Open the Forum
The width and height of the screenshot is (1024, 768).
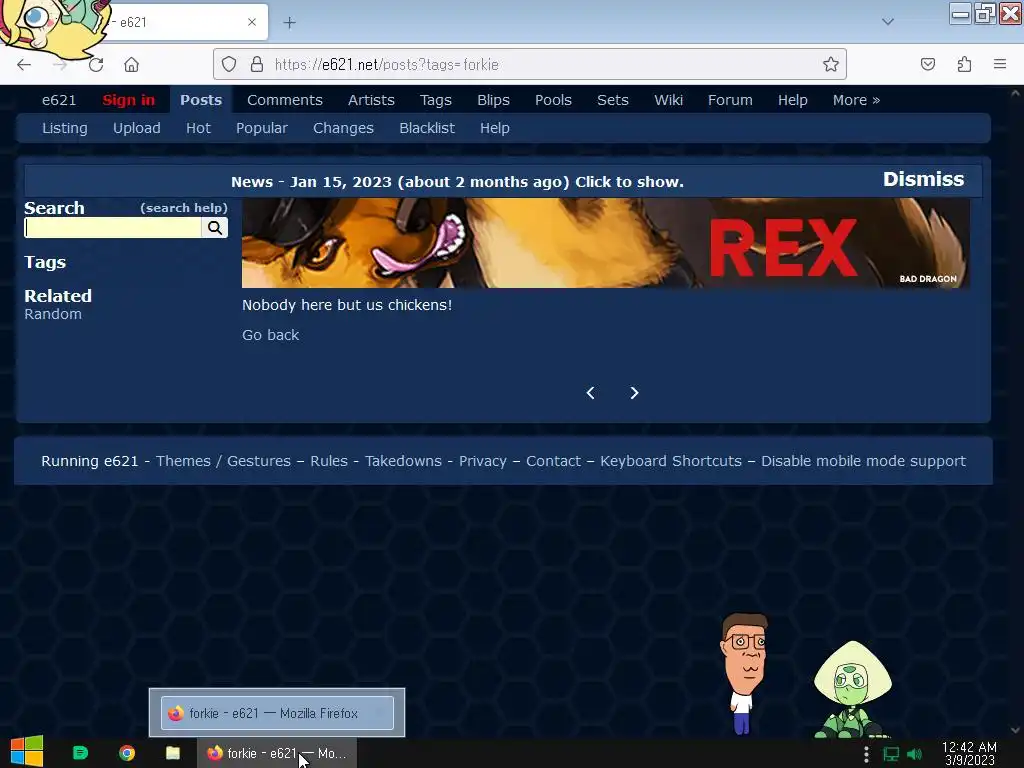pos(730,100)
